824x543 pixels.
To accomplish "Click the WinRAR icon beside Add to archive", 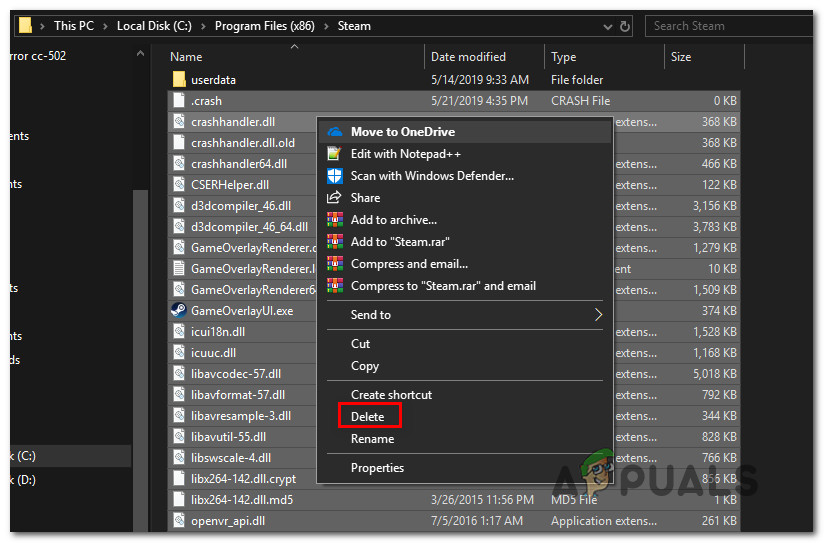I will coord(335,220).
